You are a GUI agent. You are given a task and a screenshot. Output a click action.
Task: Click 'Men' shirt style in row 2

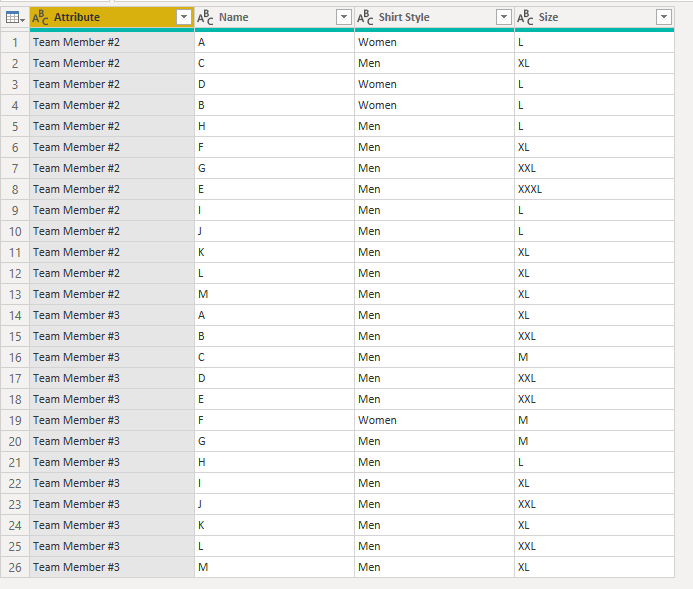click(x=434, y=63)
